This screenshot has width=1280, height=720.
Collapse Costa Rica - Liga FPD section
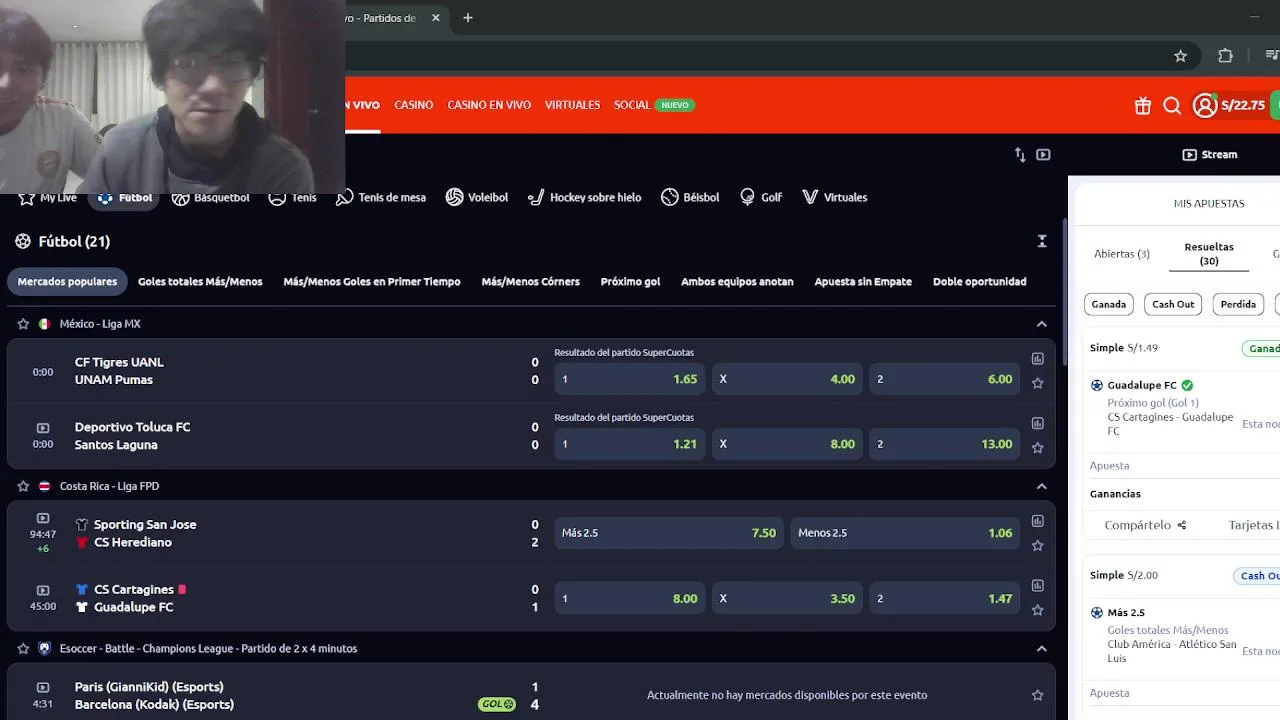pyautogui.click(x=1042, y=486)
